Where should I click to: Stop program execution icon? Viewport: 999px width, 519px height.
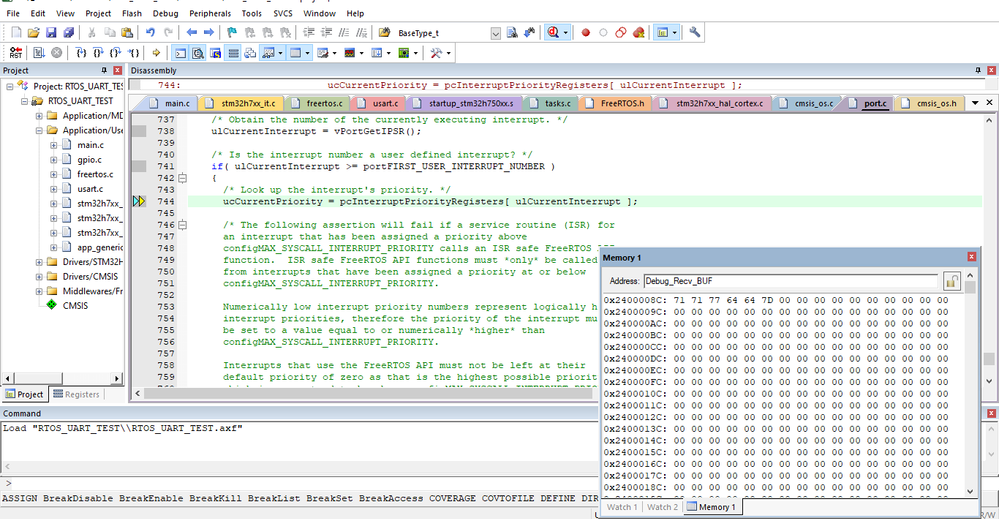tap(57, 53)
